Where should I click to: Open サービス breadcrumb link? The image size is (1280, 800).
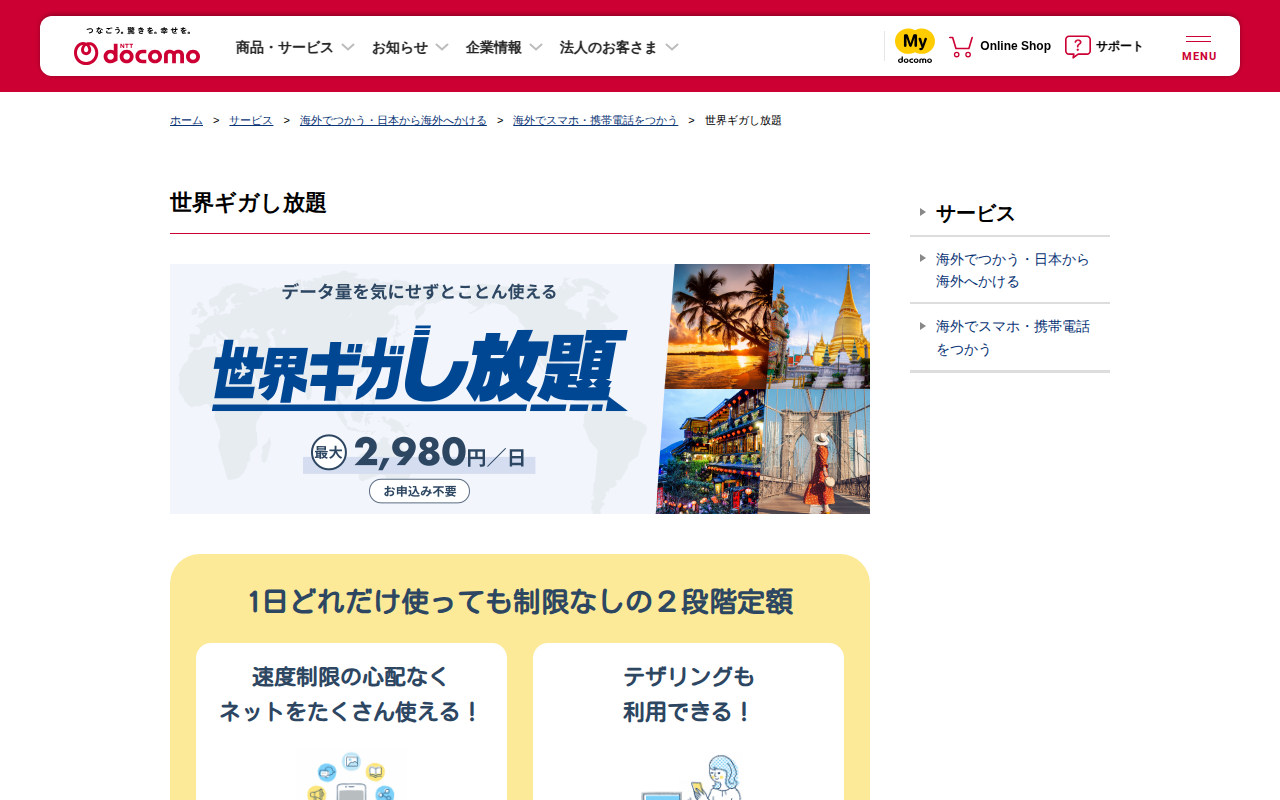(x=251, y=120)
